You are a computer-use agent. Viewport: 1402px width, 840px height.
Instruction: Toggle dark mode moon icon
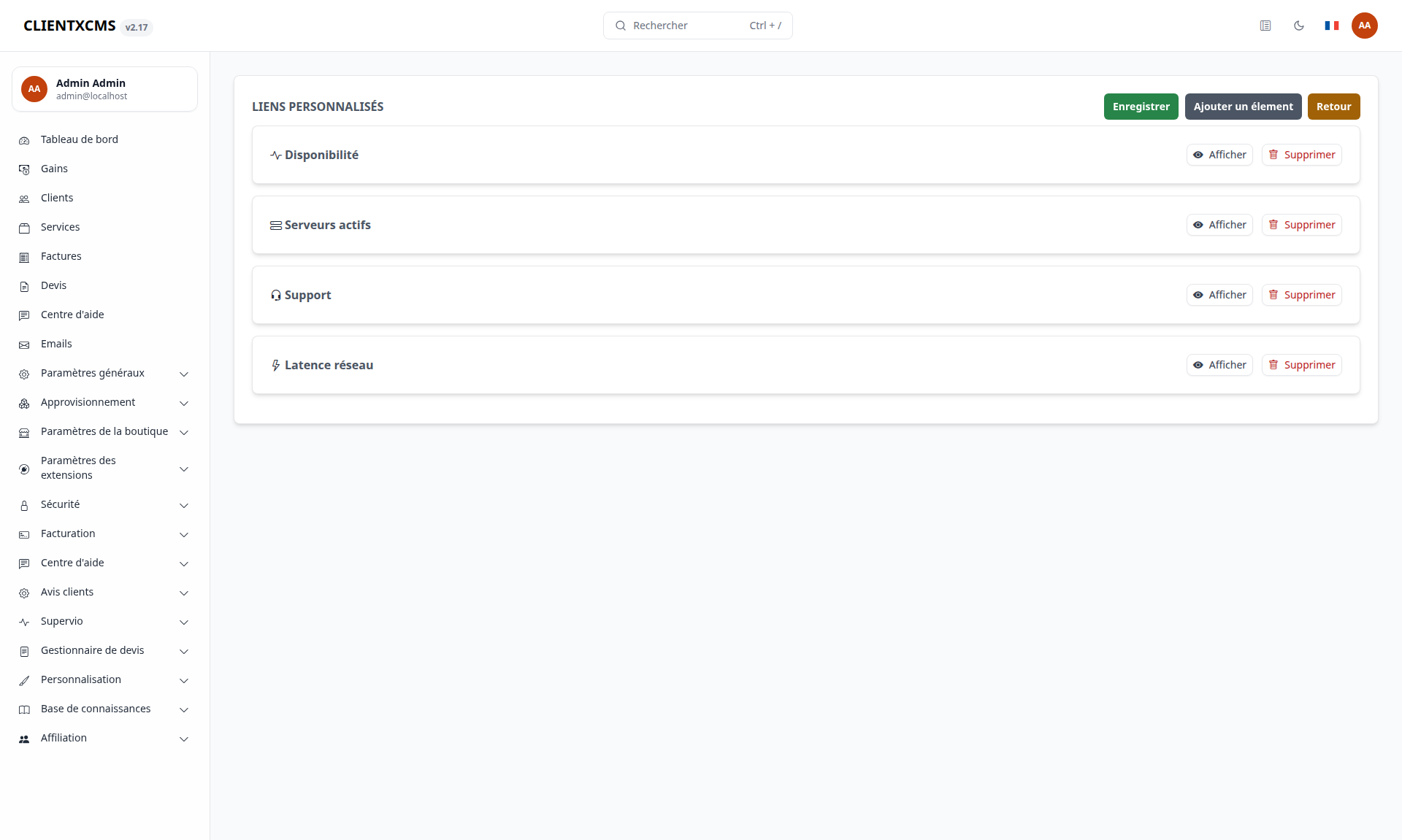(x=1298, y=26)
